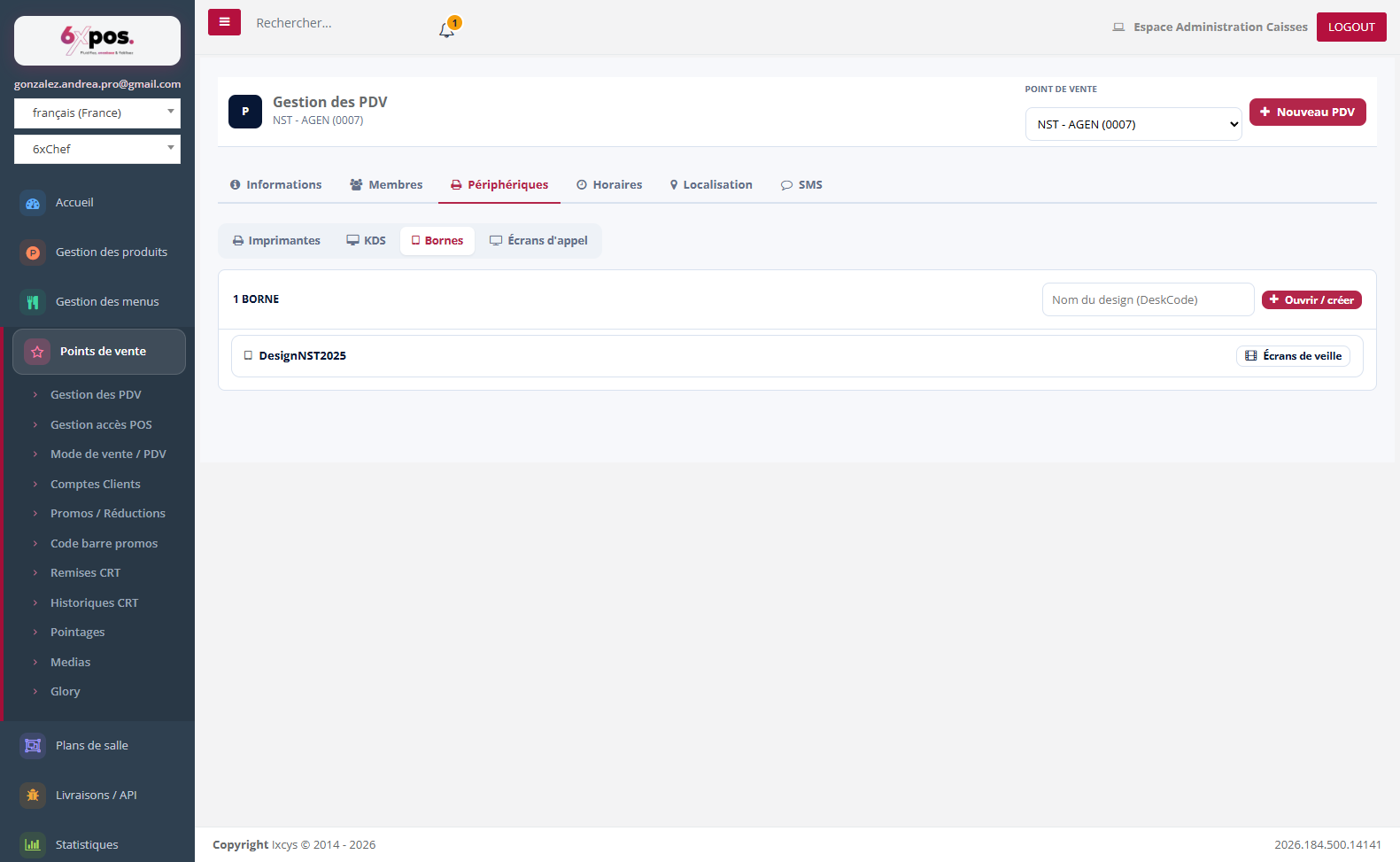Click the LOGOUT button
Screen dimensions: 1400x862
(1351, 27)
